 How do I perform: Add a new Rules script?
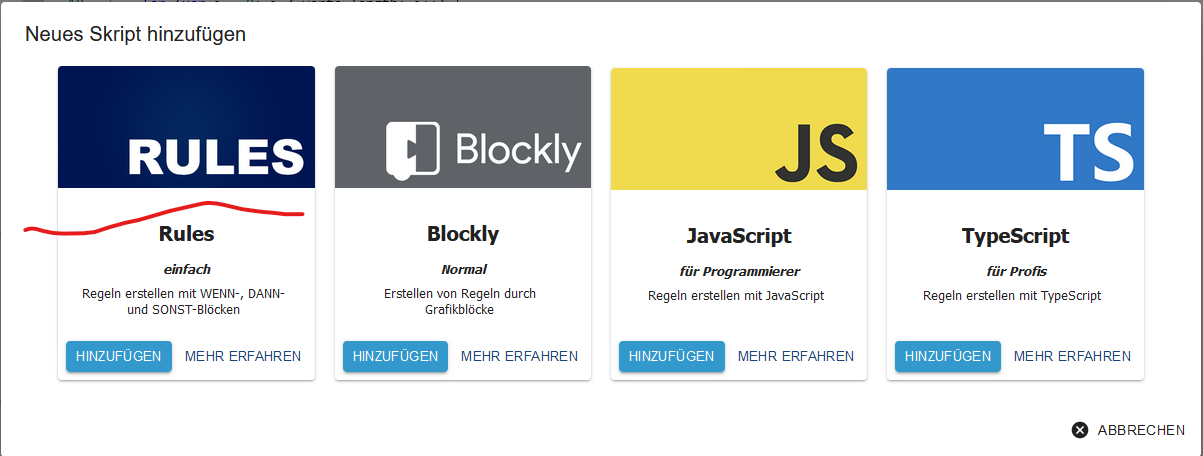pyautogui.click(x=119, y=357)
